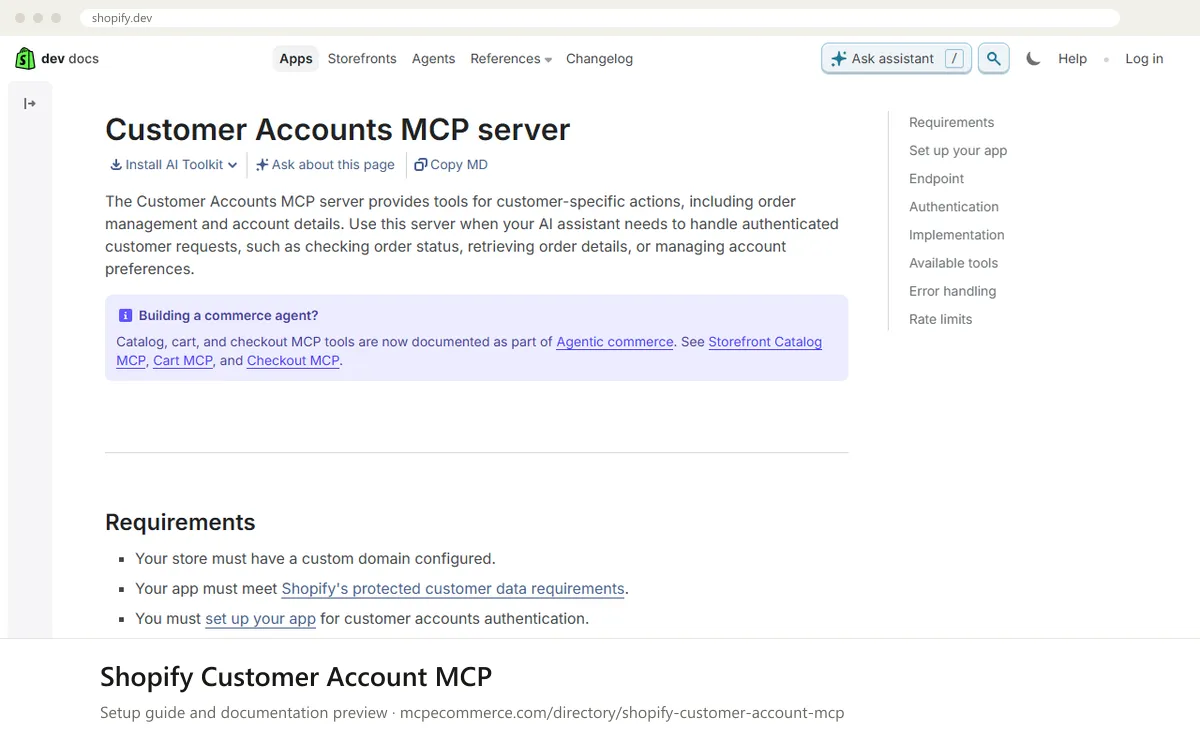The height and width of the screenshot is (750, 1200).
Task: Click the Help link
Action: (1072, 59)
